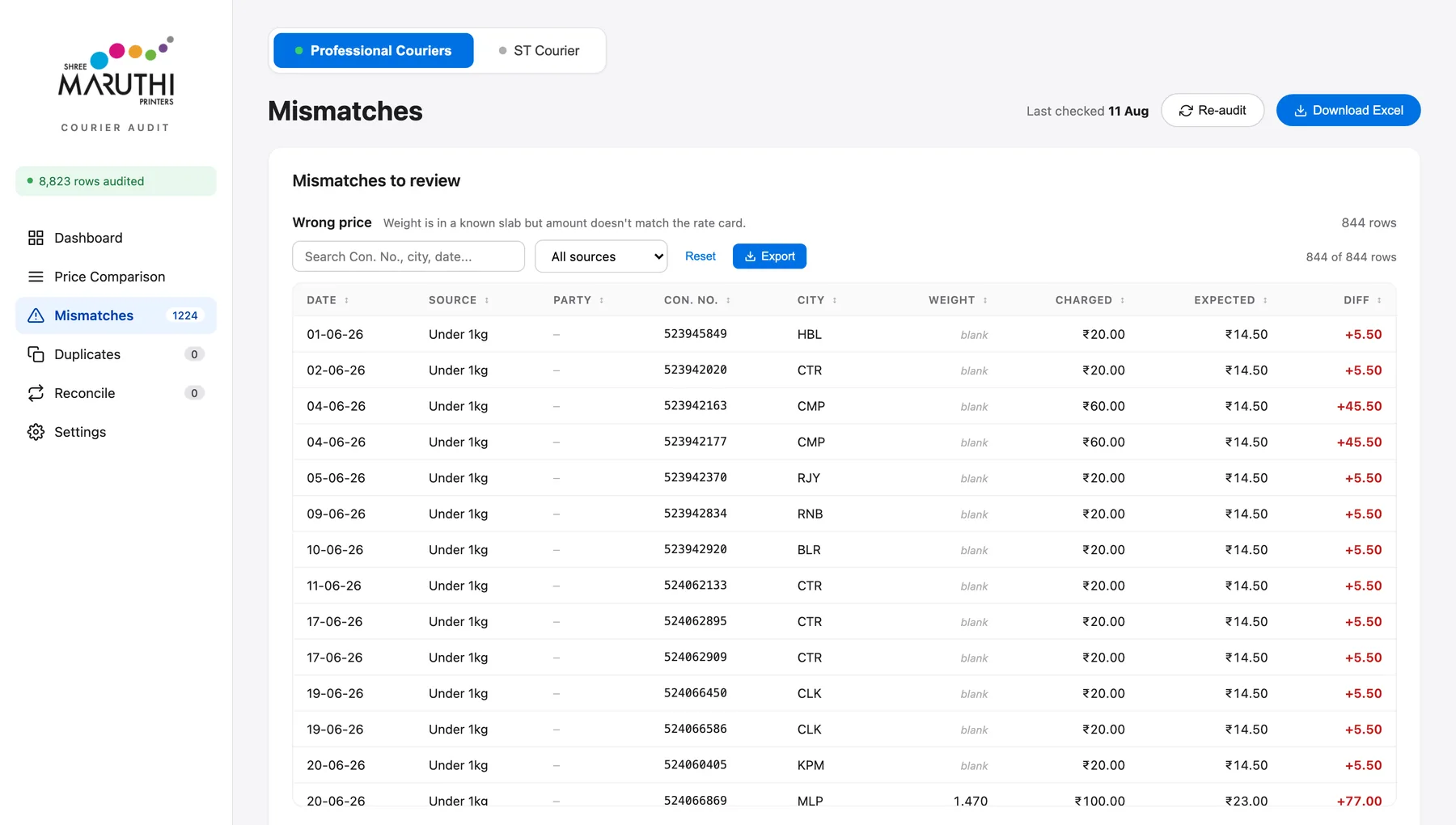Click consignment number 524062133
Viewport: 1456px width, 825px height.
click(x=696, y=586)
